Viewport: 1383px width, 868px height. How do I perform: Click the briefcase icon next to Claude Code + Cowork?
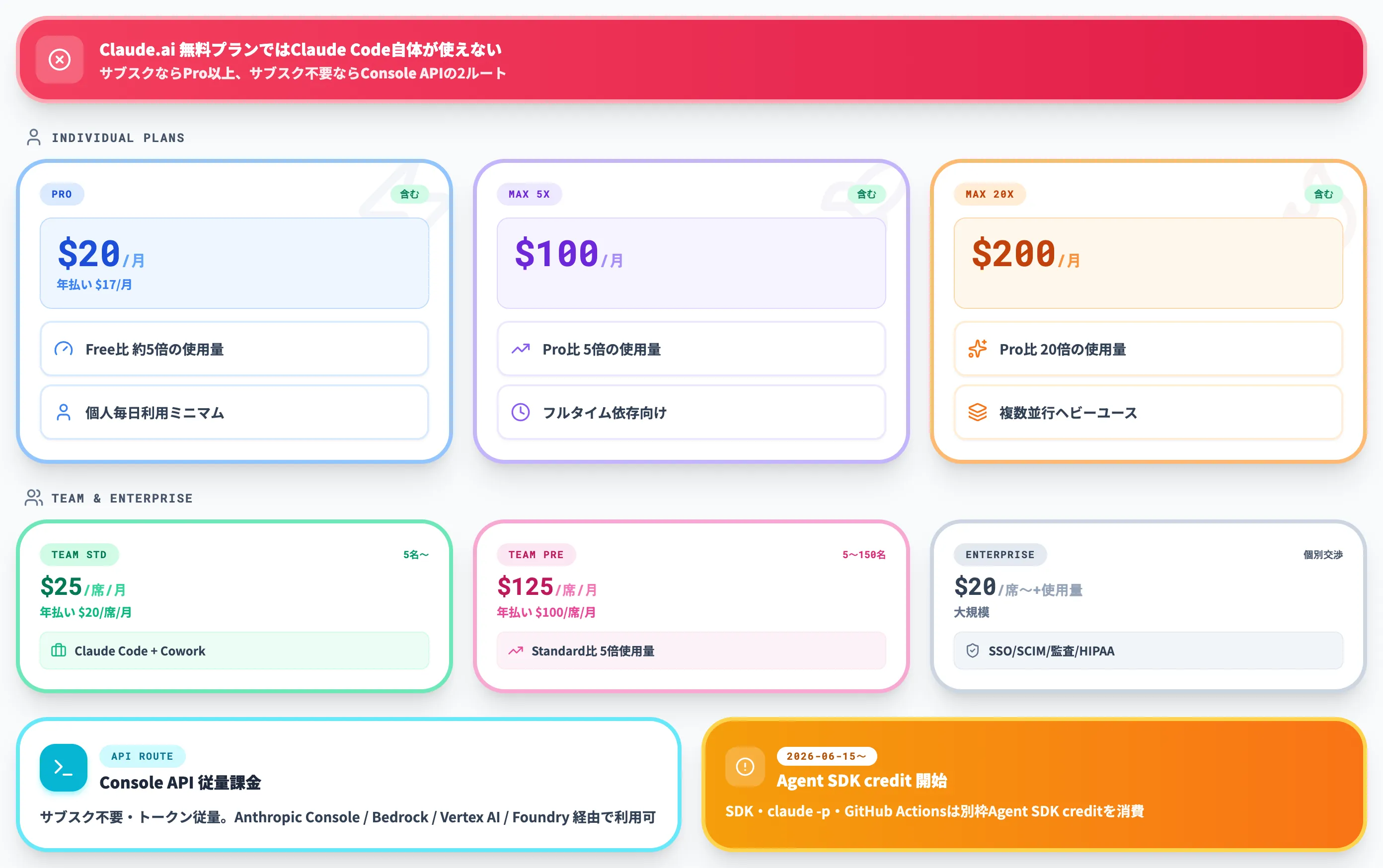[x=59, y=651]
